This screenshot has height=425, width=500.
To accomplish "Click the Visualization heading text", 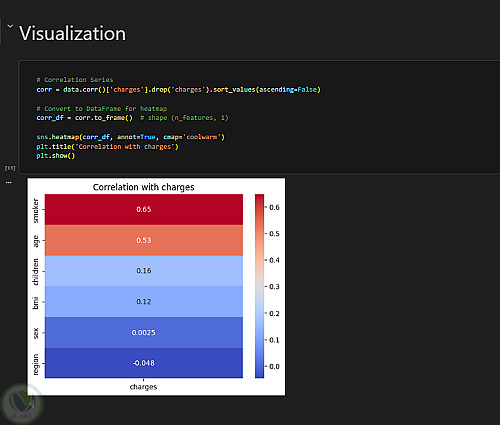I will (x=72, y=33).
